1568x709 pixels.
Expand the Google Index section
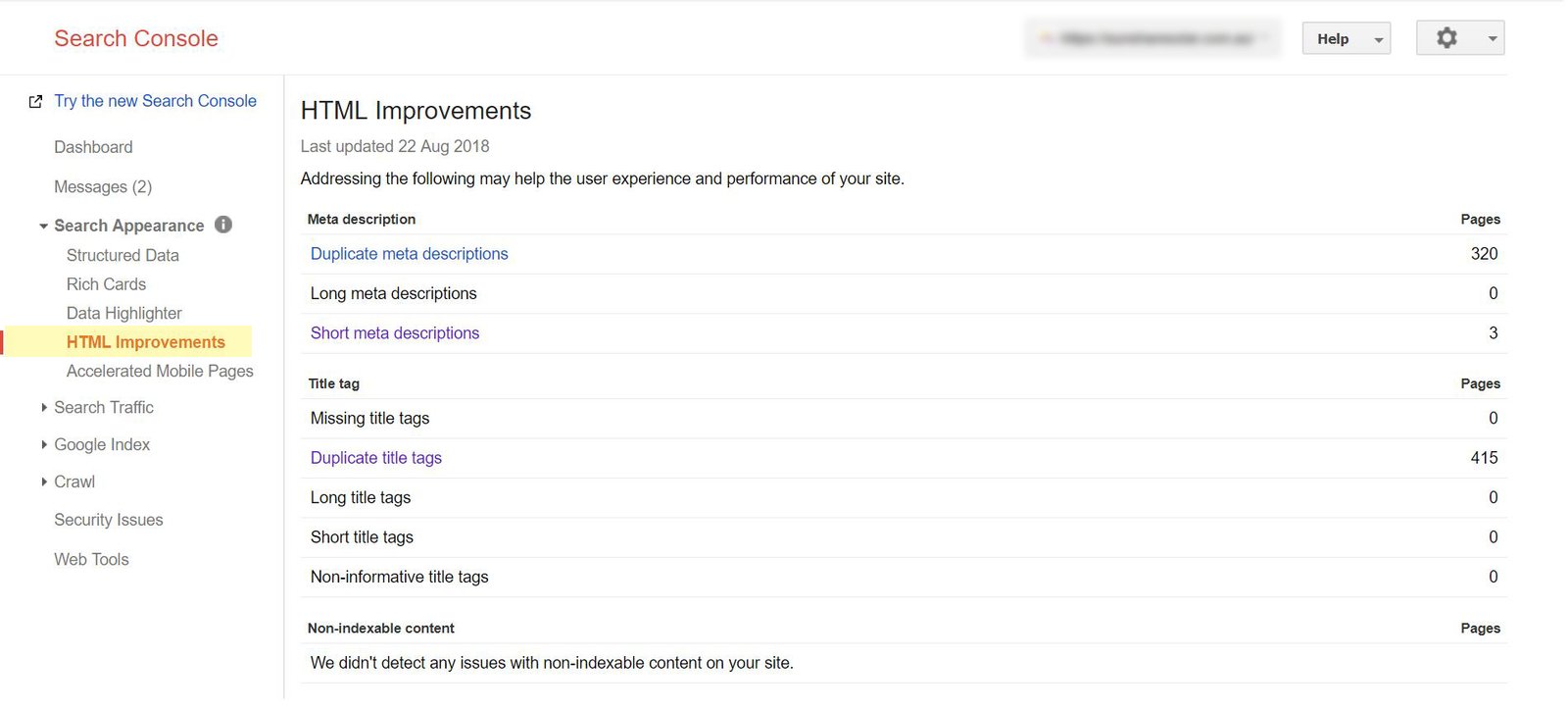(44, 444)
